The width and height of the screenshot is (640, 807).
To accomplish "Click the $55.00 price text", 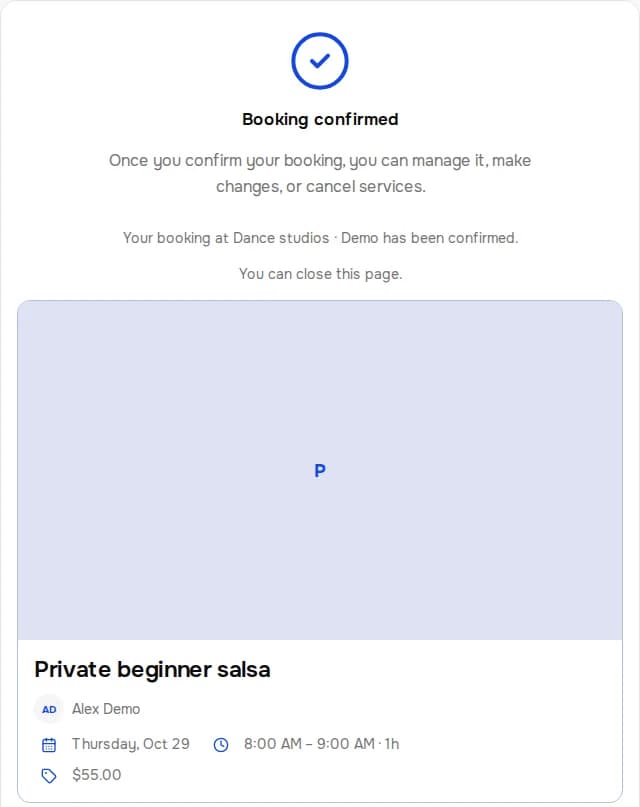I will coord(97,775).
